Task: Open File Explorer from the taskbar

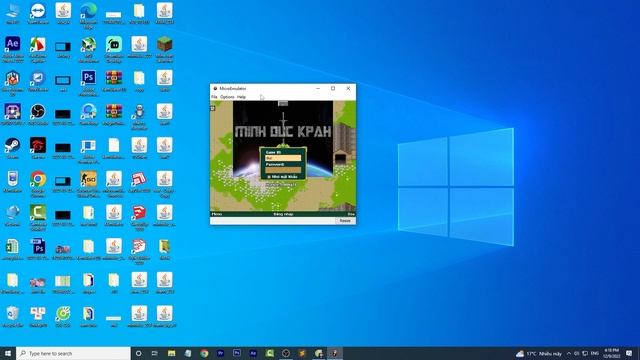Action: click(171, 353)
